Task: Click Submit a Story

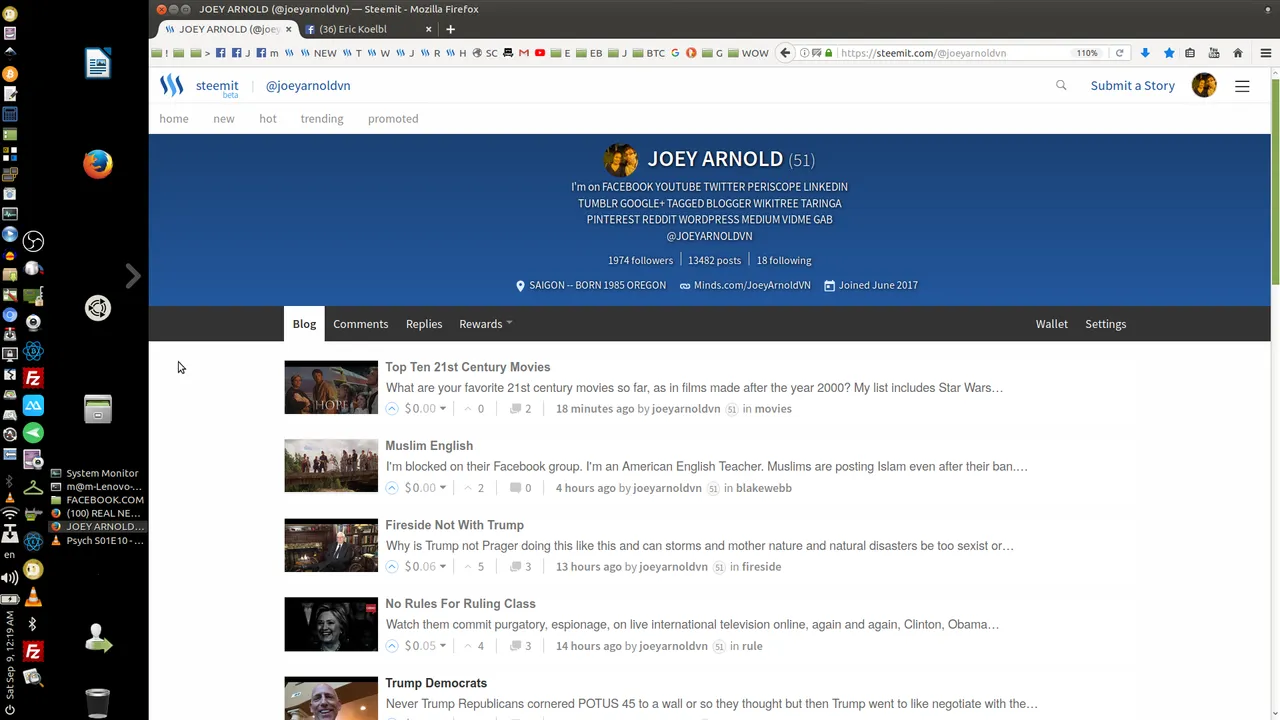Action: point(1132,85)
